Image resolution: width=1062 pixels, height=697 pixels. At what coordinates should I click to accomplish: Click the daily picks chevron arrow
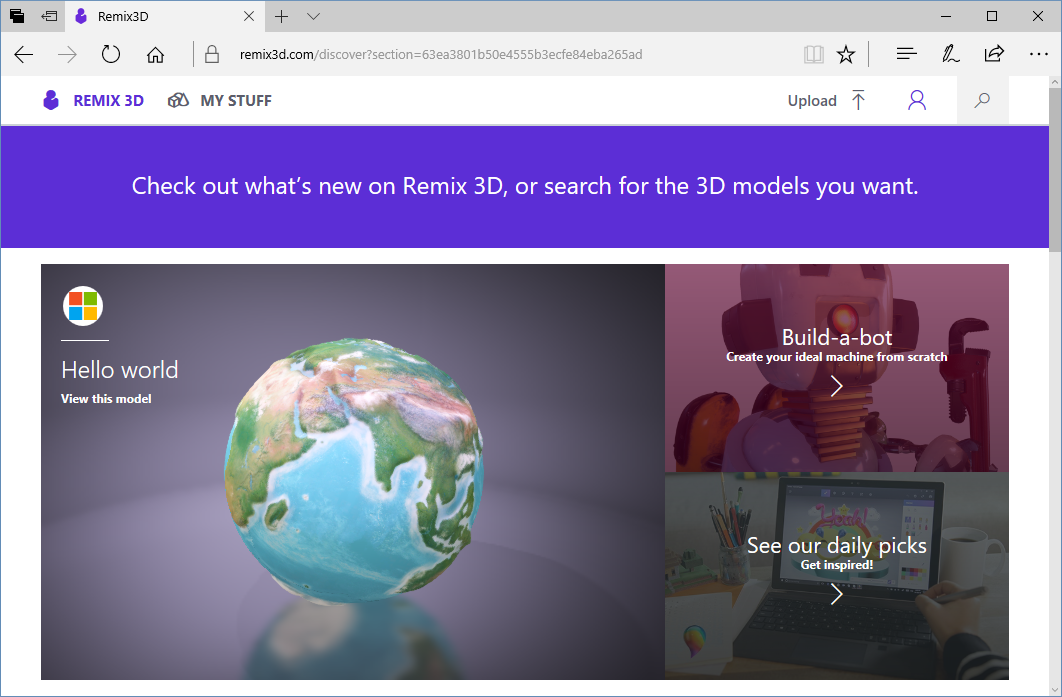click(x=836, y=594)
